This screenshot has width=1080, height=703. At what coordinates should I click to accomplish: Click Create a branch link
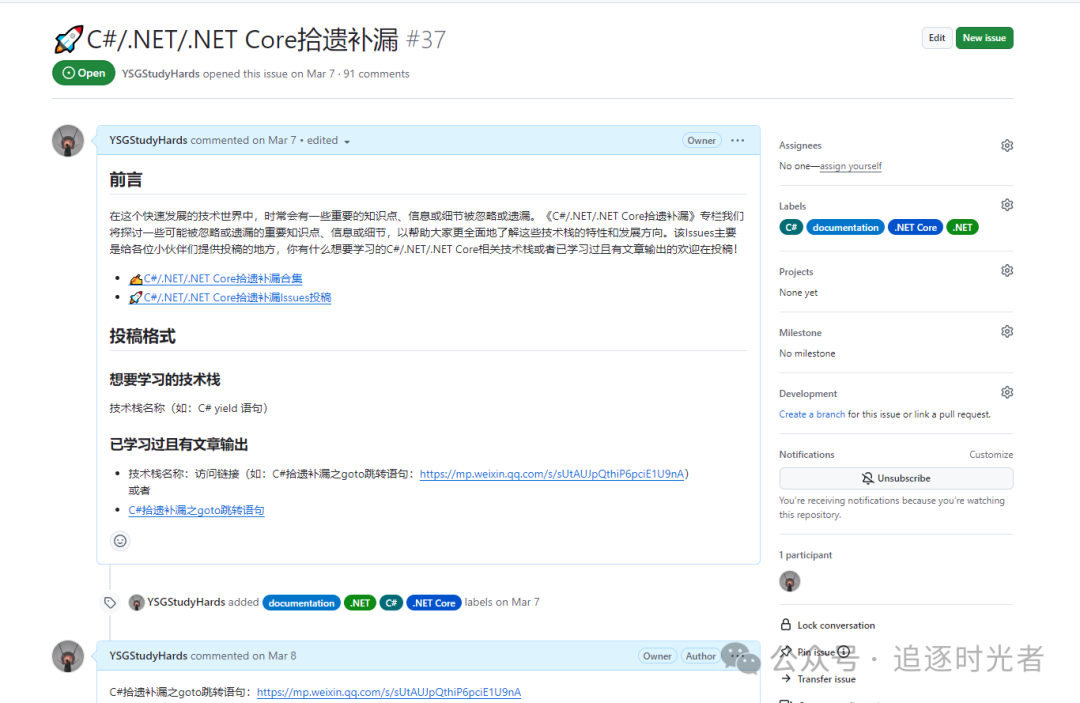click(811, 415)
